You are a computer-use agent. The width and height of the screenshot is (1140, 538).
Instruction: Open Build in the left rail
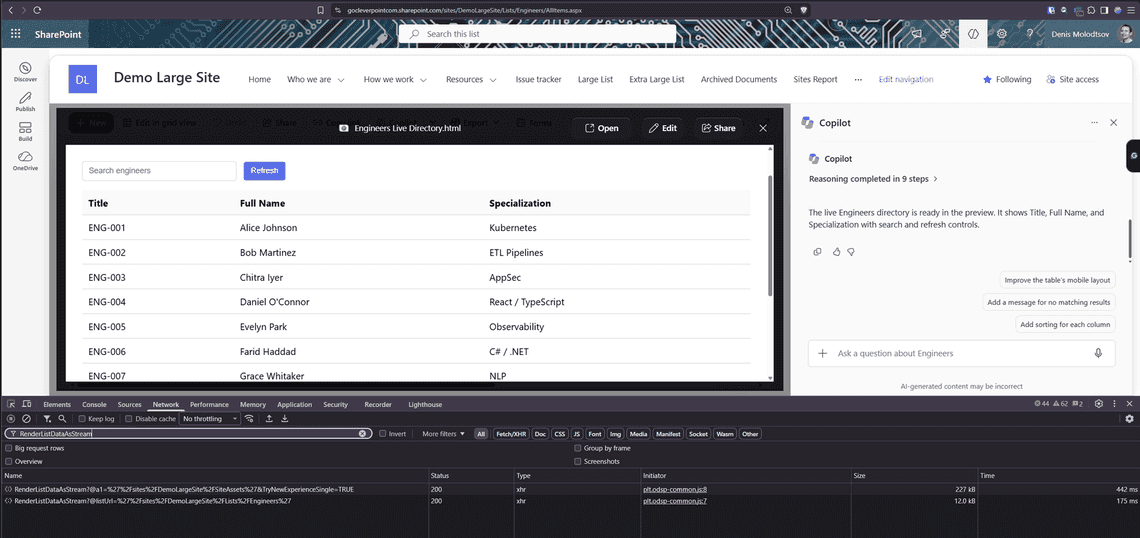25,132
